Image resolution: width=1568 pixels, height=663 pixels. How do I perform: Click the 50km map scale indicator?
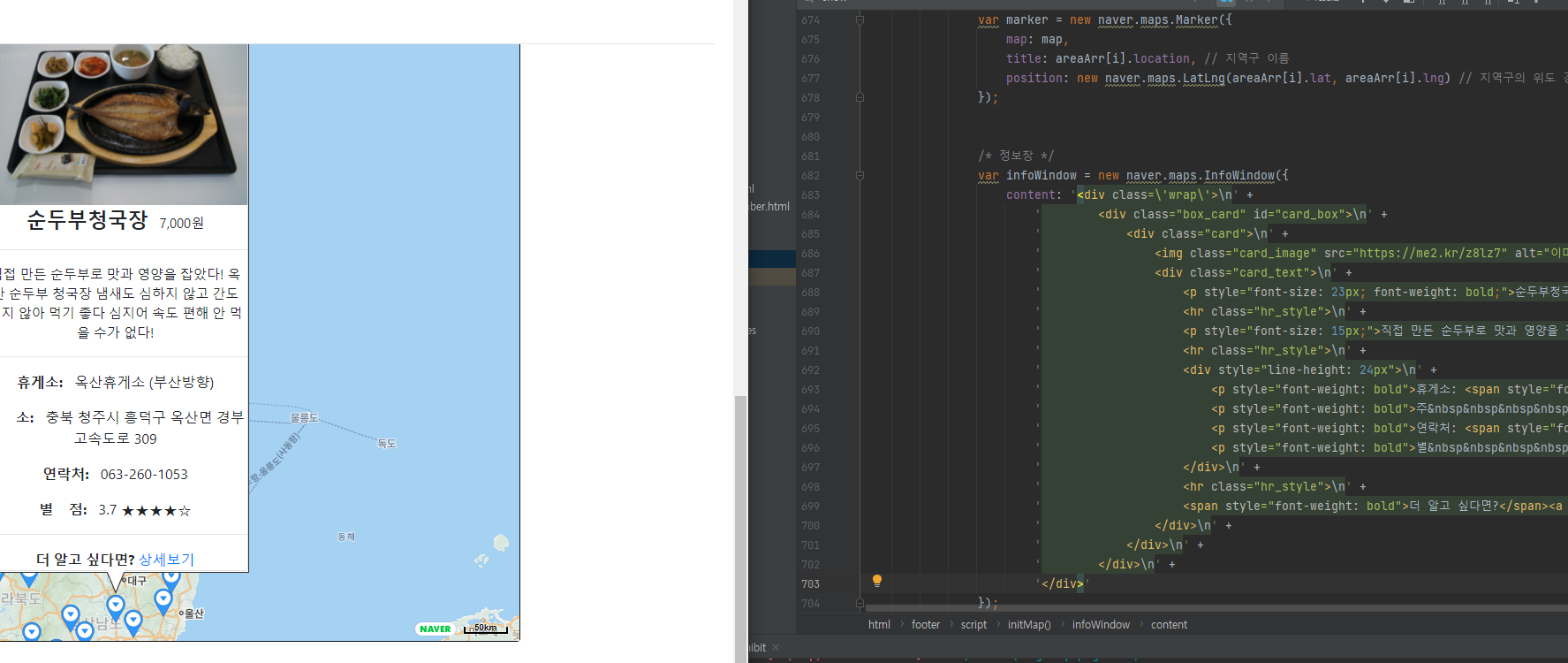click(x=486, y=629)
